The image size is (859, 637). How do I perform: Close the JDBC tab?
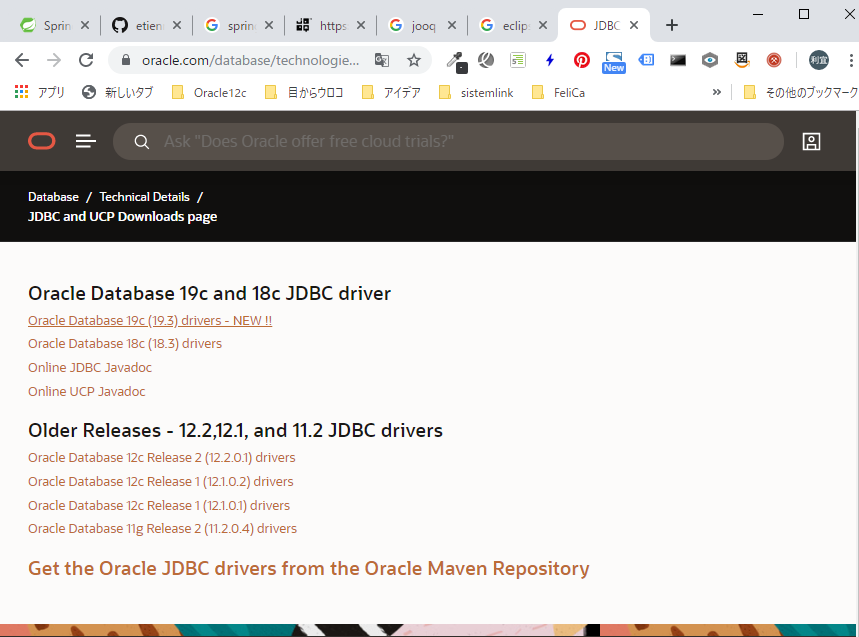(634, 25)
